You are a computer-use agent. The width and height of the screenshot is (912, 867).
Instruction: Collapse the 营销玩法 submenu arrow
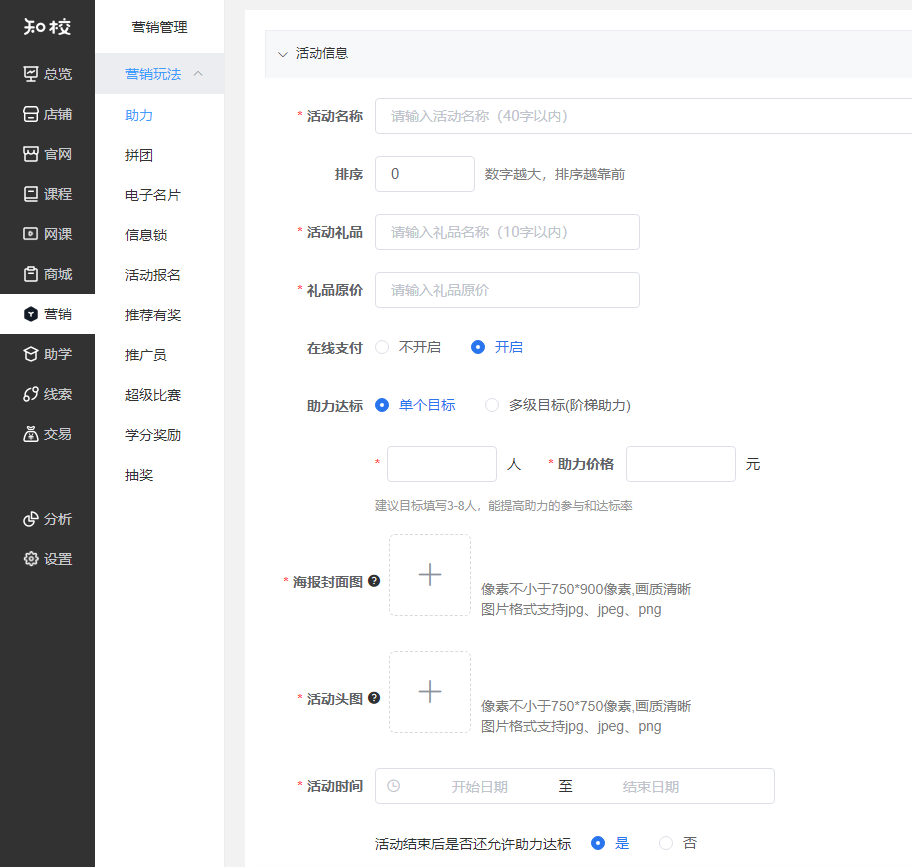(198, 73)
